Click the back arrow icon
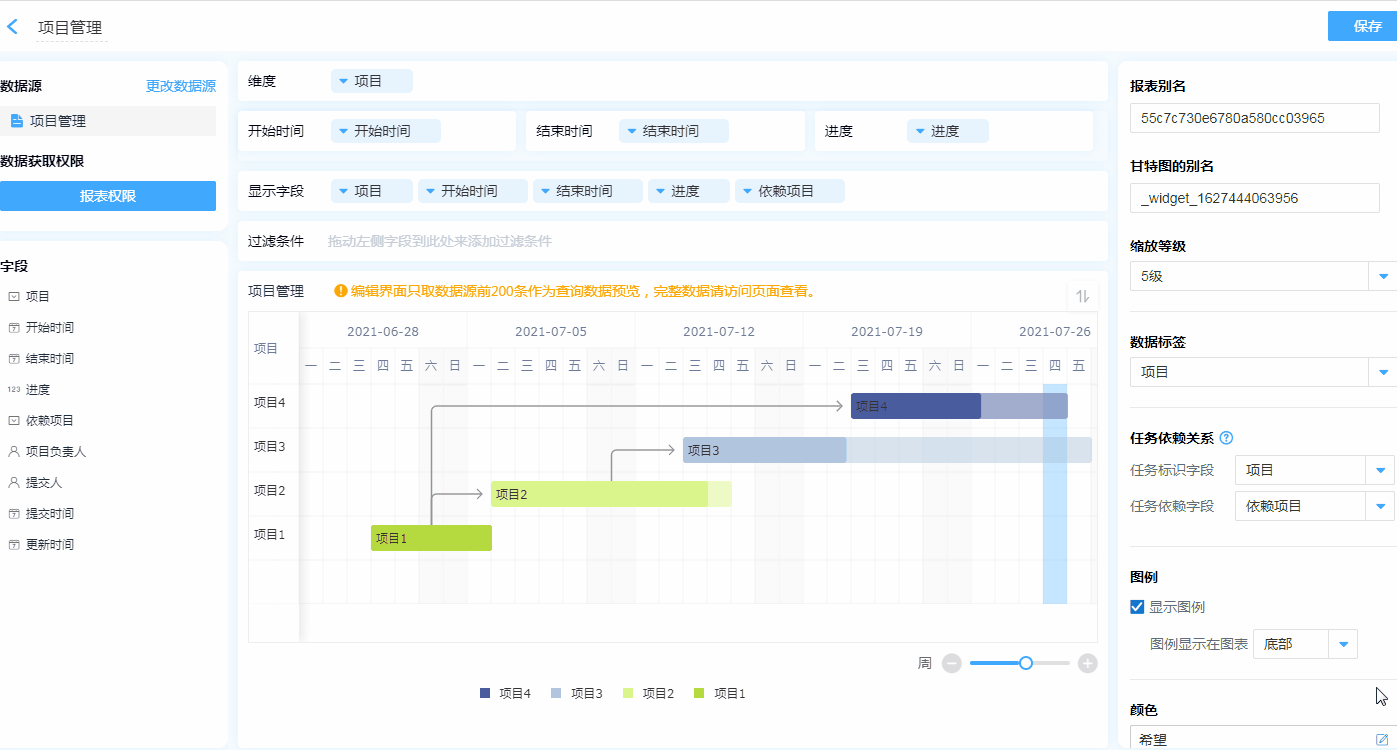Screen dimensions: 1397x750 tap(13, 27)
